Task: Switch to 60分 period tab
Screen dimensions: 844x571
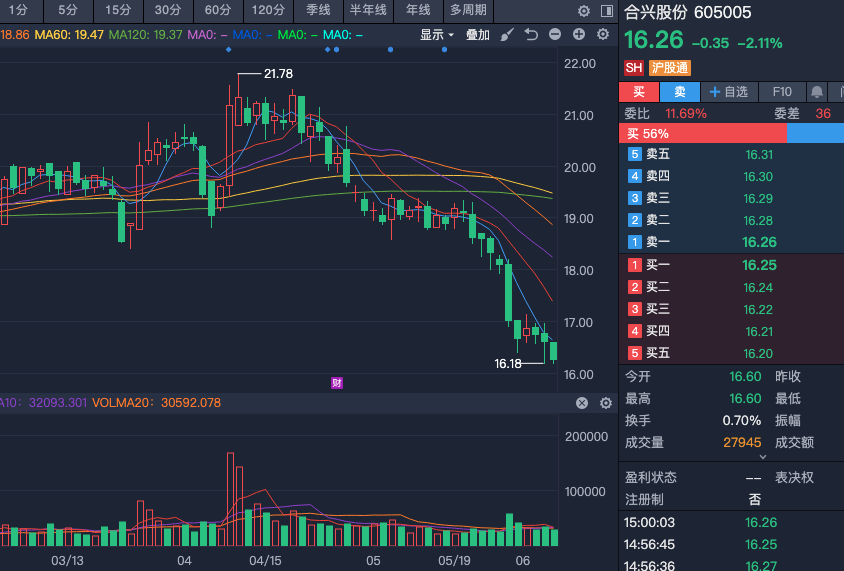Action: 218,10
